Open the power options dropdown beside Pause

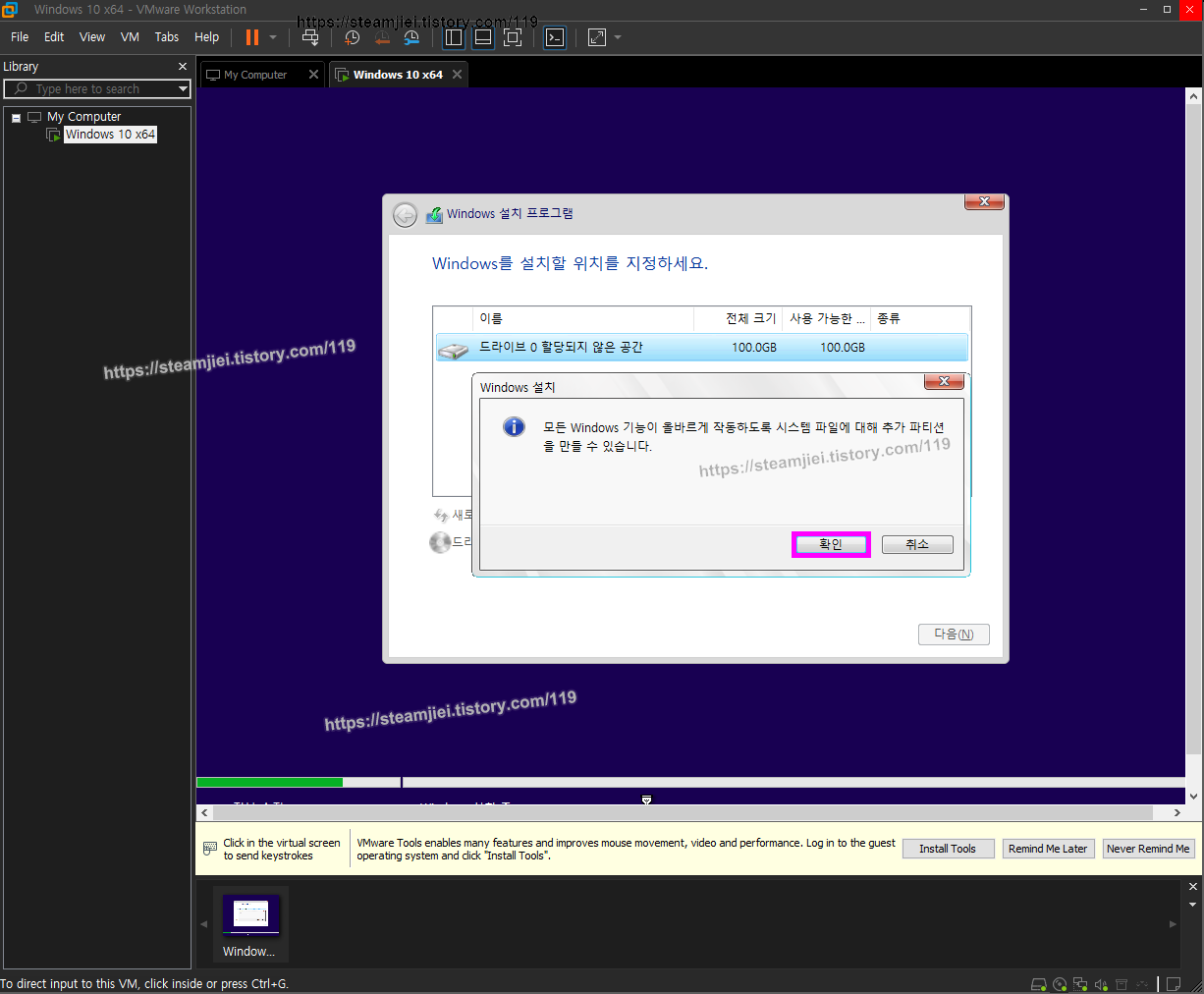pyautogui.click(x=273, y=37)
